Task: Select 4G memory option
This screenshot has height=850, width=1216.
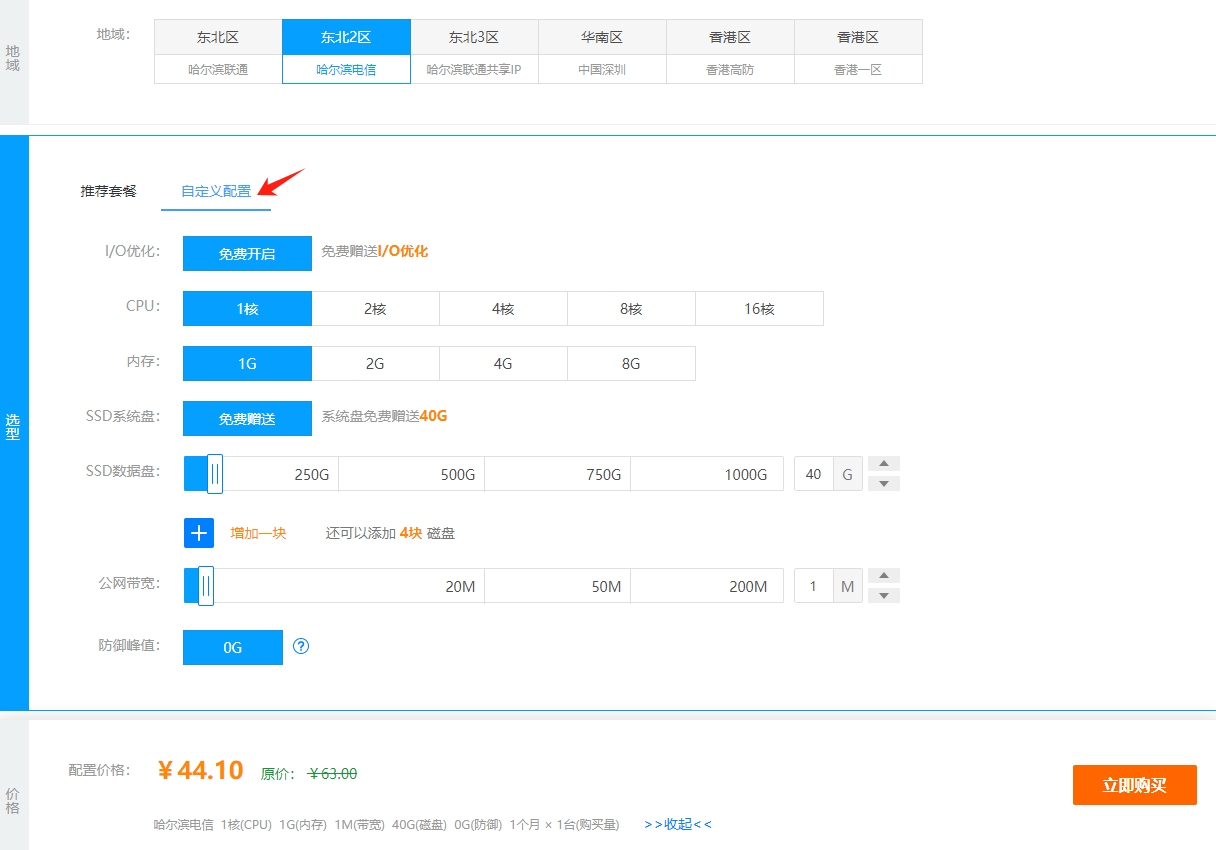Action: click(x=503, y=364)
